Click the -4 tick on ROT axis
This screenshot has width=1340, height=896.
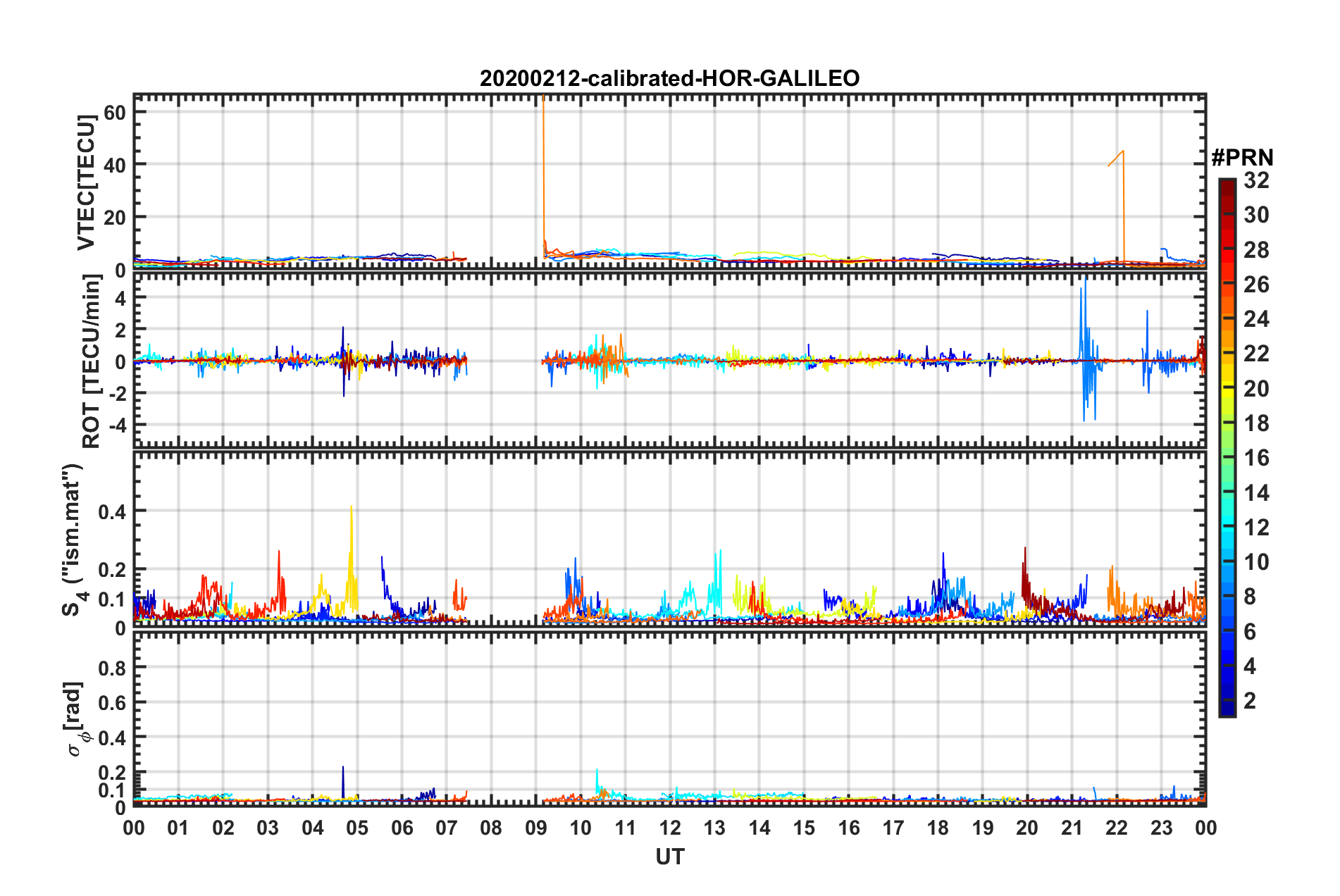coord(118,425)
